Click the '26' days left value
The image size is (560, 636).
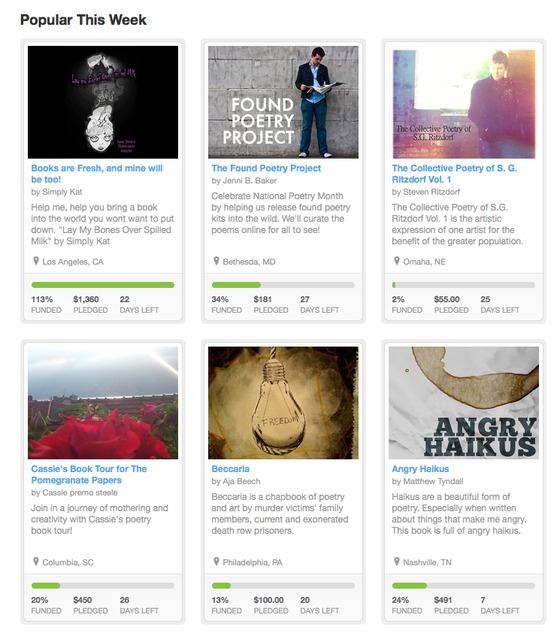click(124, 600)
